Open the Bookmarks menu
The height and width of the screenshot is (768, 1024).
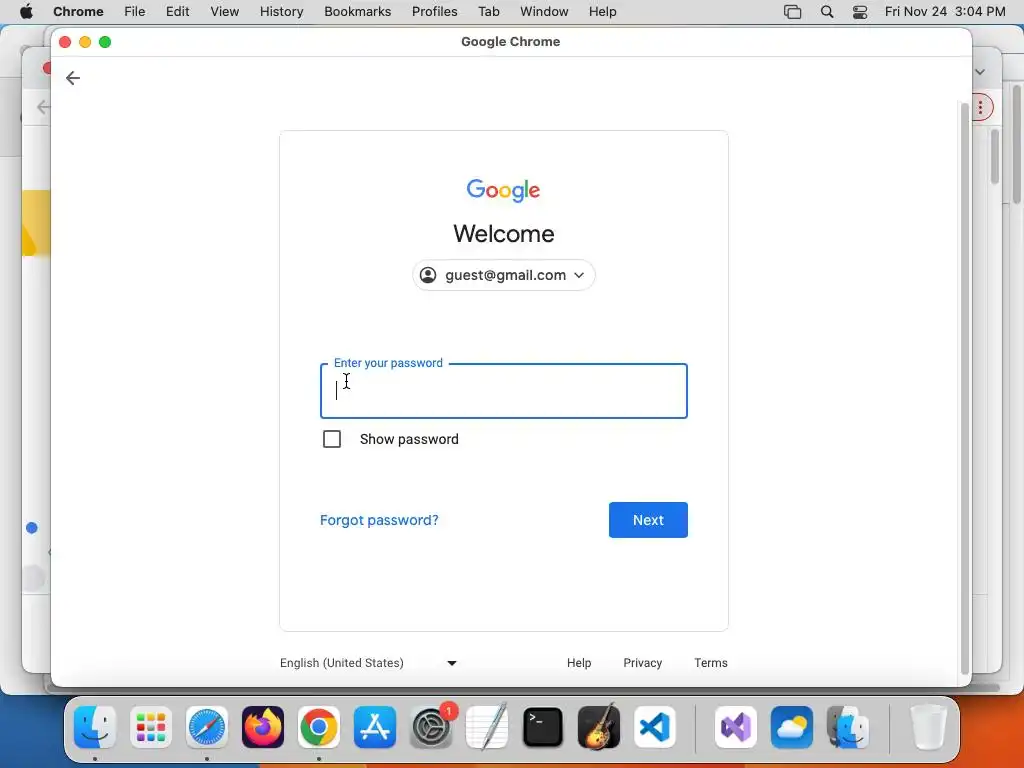(x=357, y=11)
